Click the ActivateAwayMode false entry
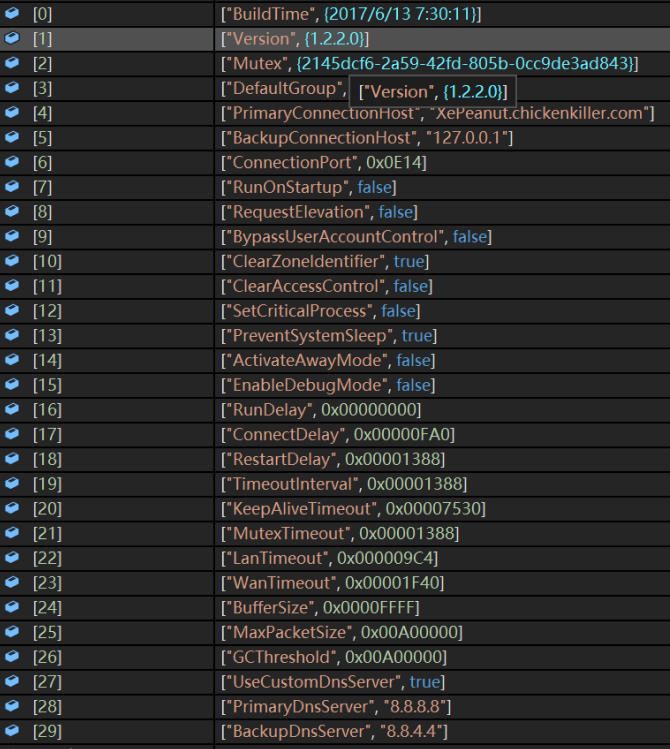Image resolution: width=670 pixels, height=749 pixels. pos(328,361)
